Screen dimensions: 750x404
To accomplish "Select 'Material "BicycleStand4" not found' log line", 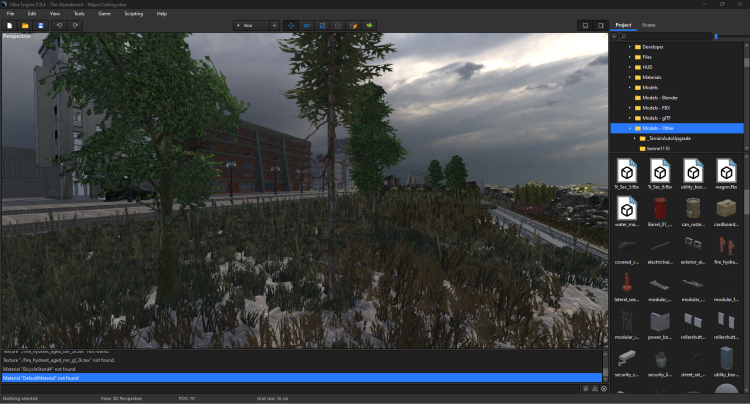I will pos(301,369).
